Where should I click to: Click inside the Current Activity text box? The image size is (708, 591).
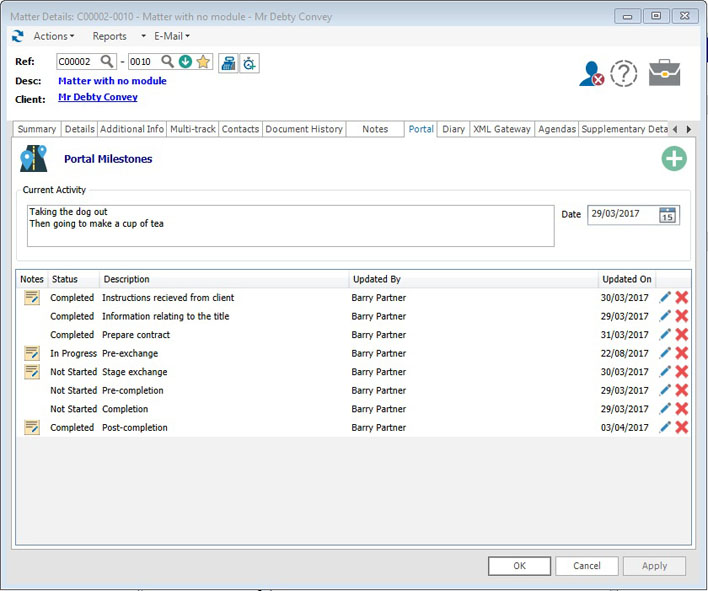[290, 226]
